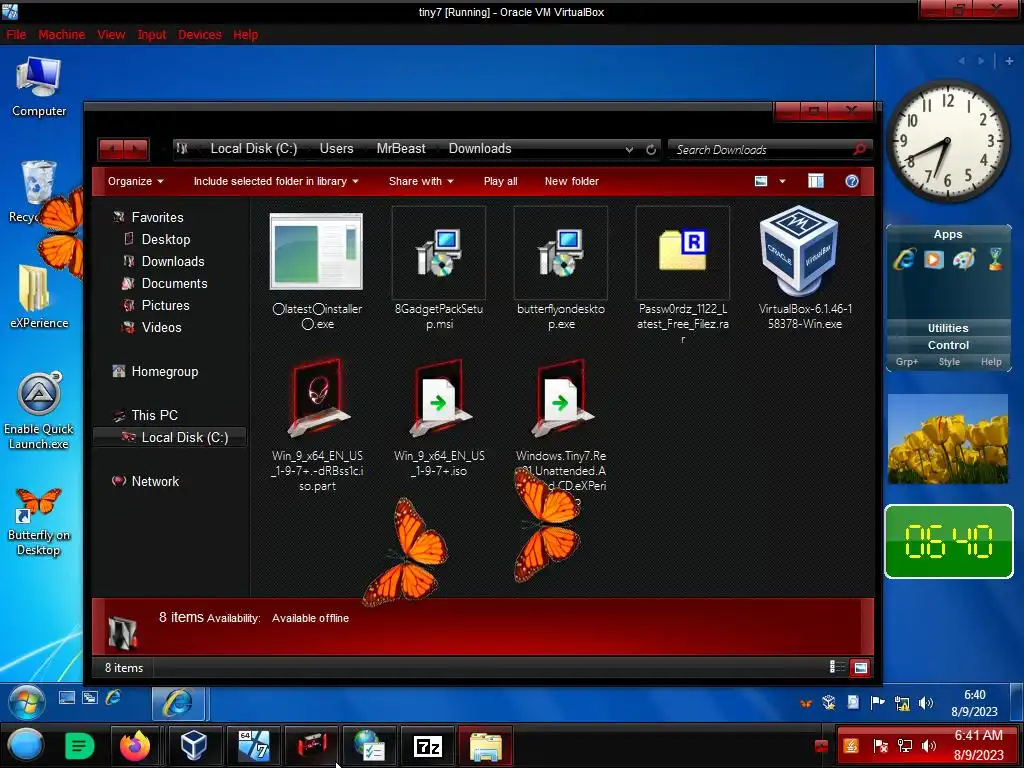Click Local Disk (C:) in address bar
The width and height of the screenshot is (1024, 768).
point(253,149)
